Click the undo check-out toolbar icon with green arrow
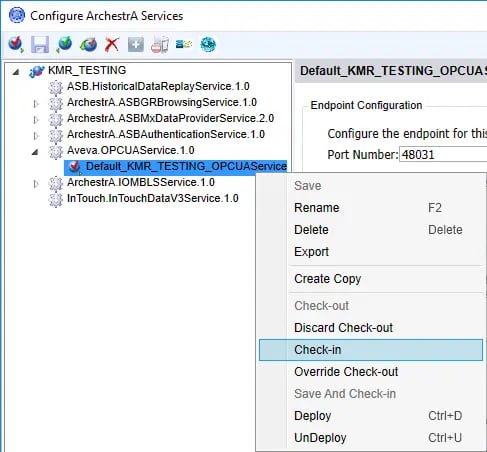This screenshot has width=487, height=452. 88,44
